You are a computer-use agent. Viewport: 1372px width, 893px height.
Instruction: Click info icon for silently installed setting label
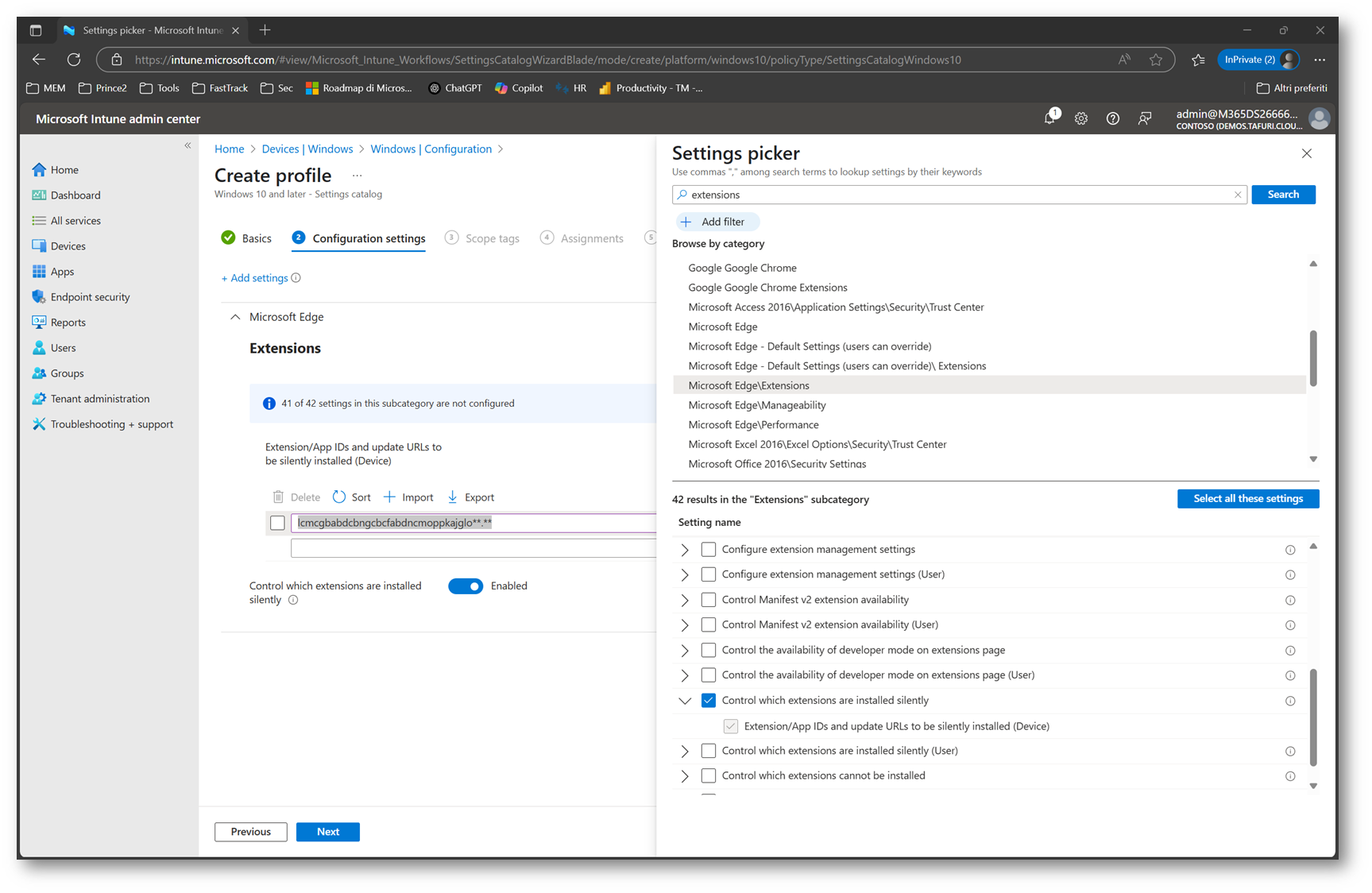[293, 600]
